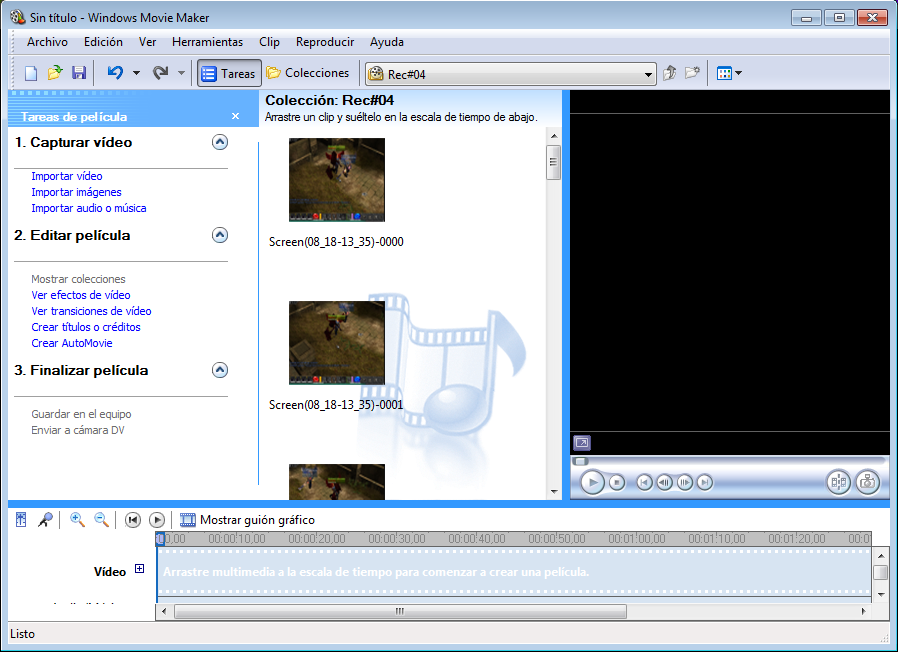Click the timeline vertical scroll down arrow

point(881,595)
